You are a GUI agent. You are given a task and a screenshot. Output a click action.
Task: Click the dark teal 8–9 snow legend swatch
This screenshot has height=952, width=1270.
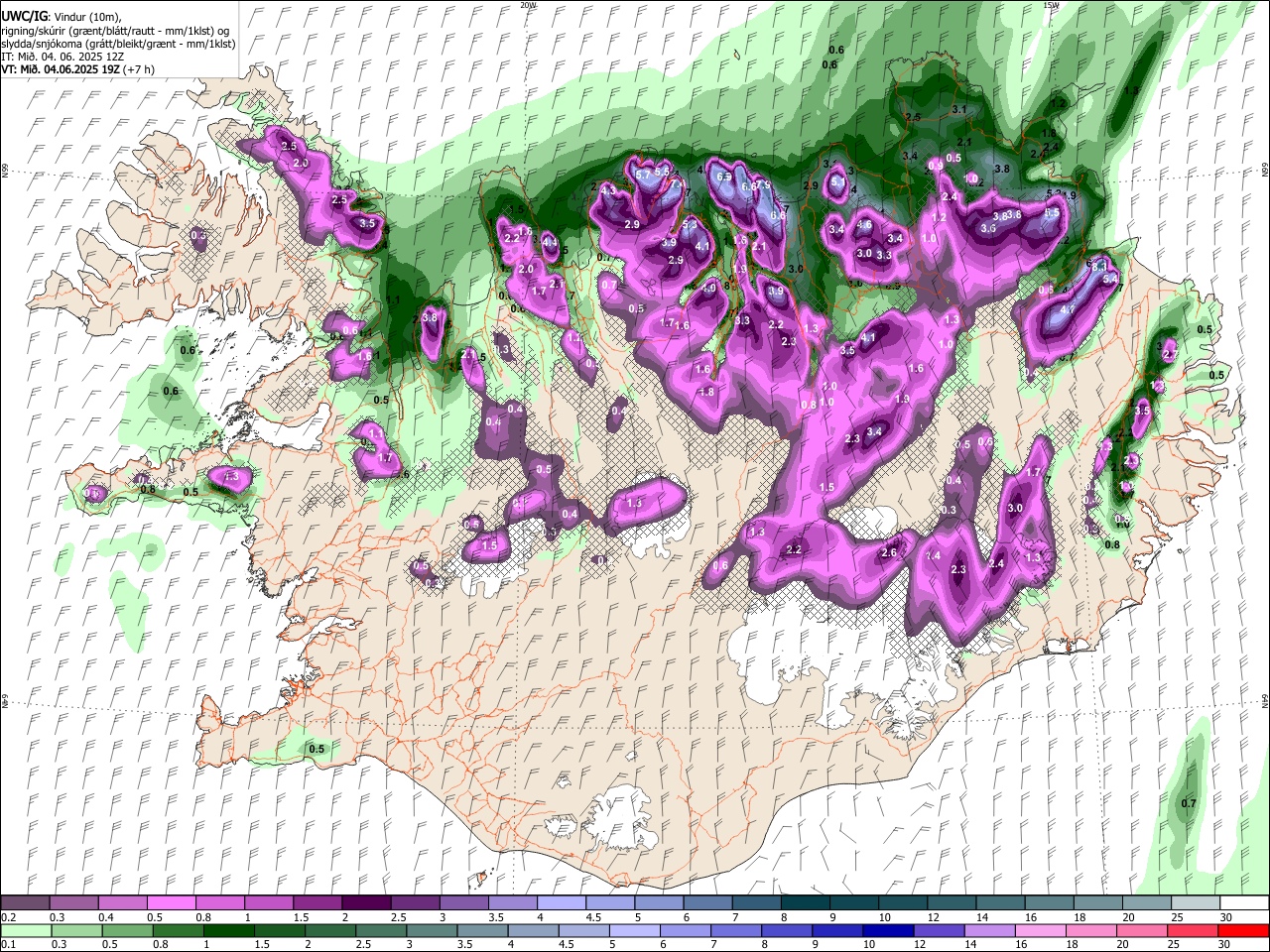pos(804,902)
